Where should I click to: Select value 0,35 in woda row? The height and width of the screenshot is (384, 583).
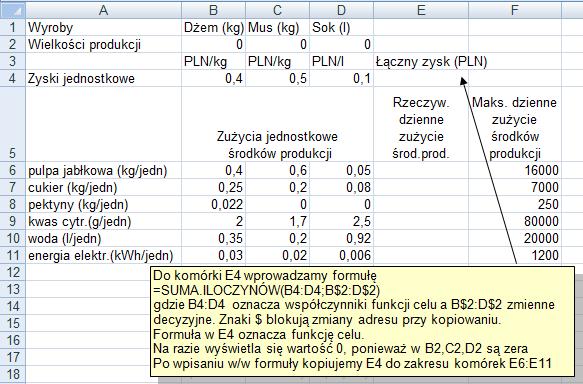pyautogui.click(x=213, y=238)
